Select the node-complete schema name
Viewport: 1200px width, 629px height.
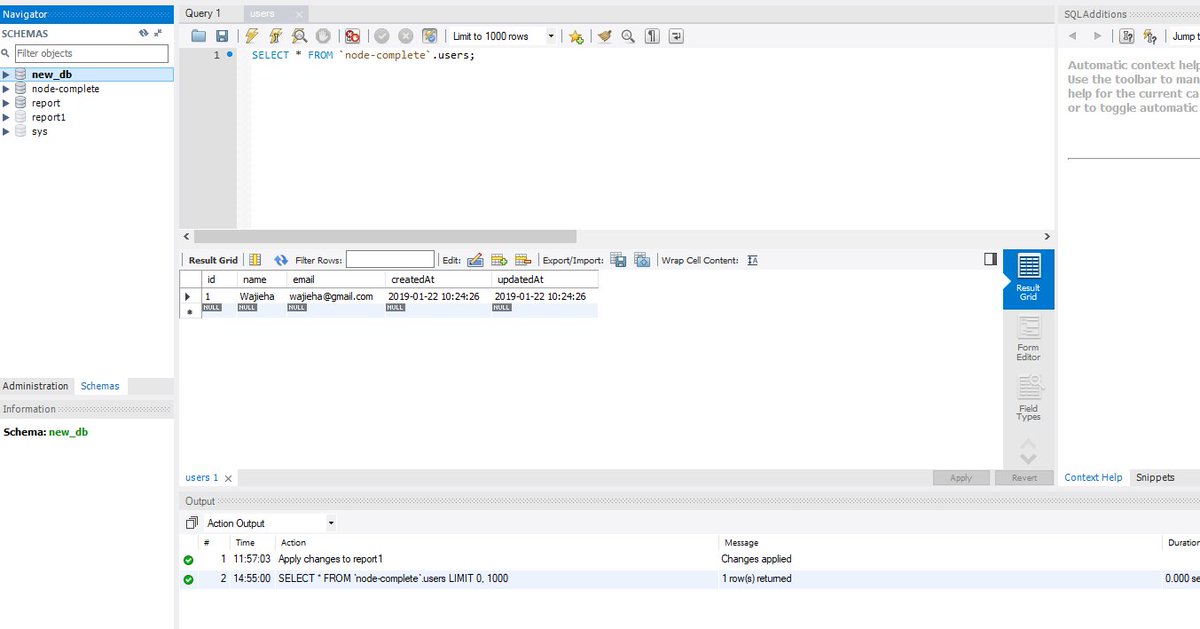(x=65, y=89)
